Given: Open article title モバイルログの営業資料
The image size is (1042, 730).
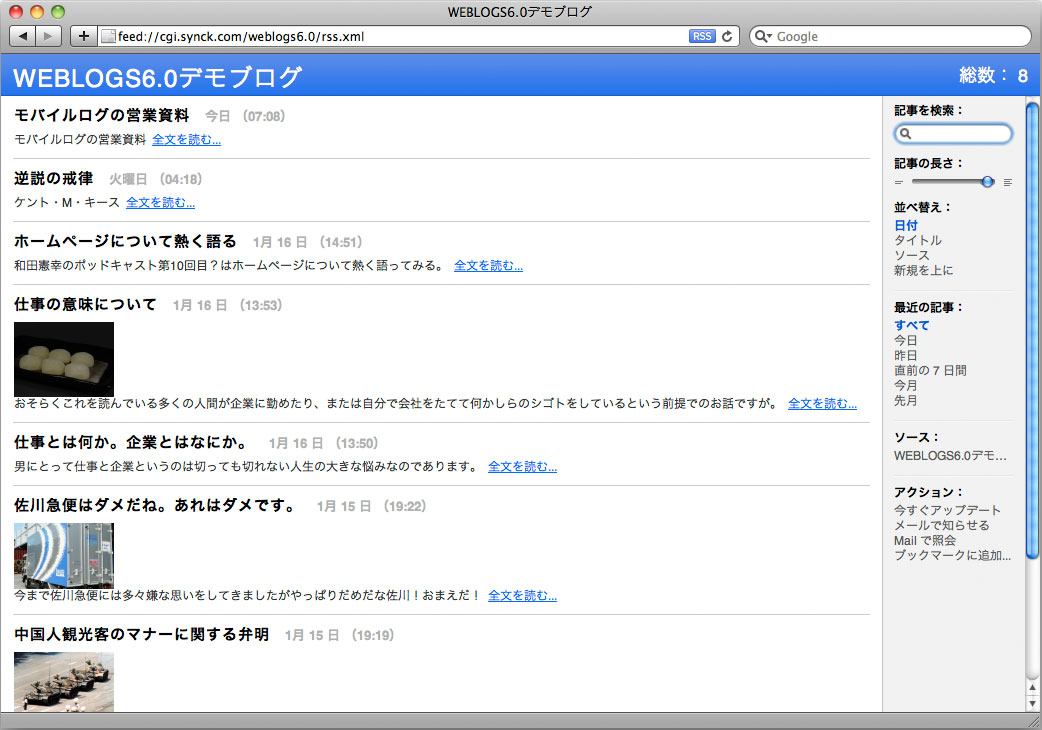Looking at the screenshot, I should click(102, 116).
